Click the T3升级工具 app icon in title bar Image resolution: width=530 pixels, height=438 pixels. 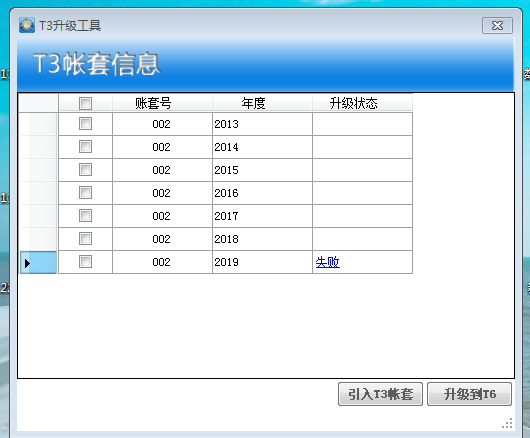click(x=27, y=25)
